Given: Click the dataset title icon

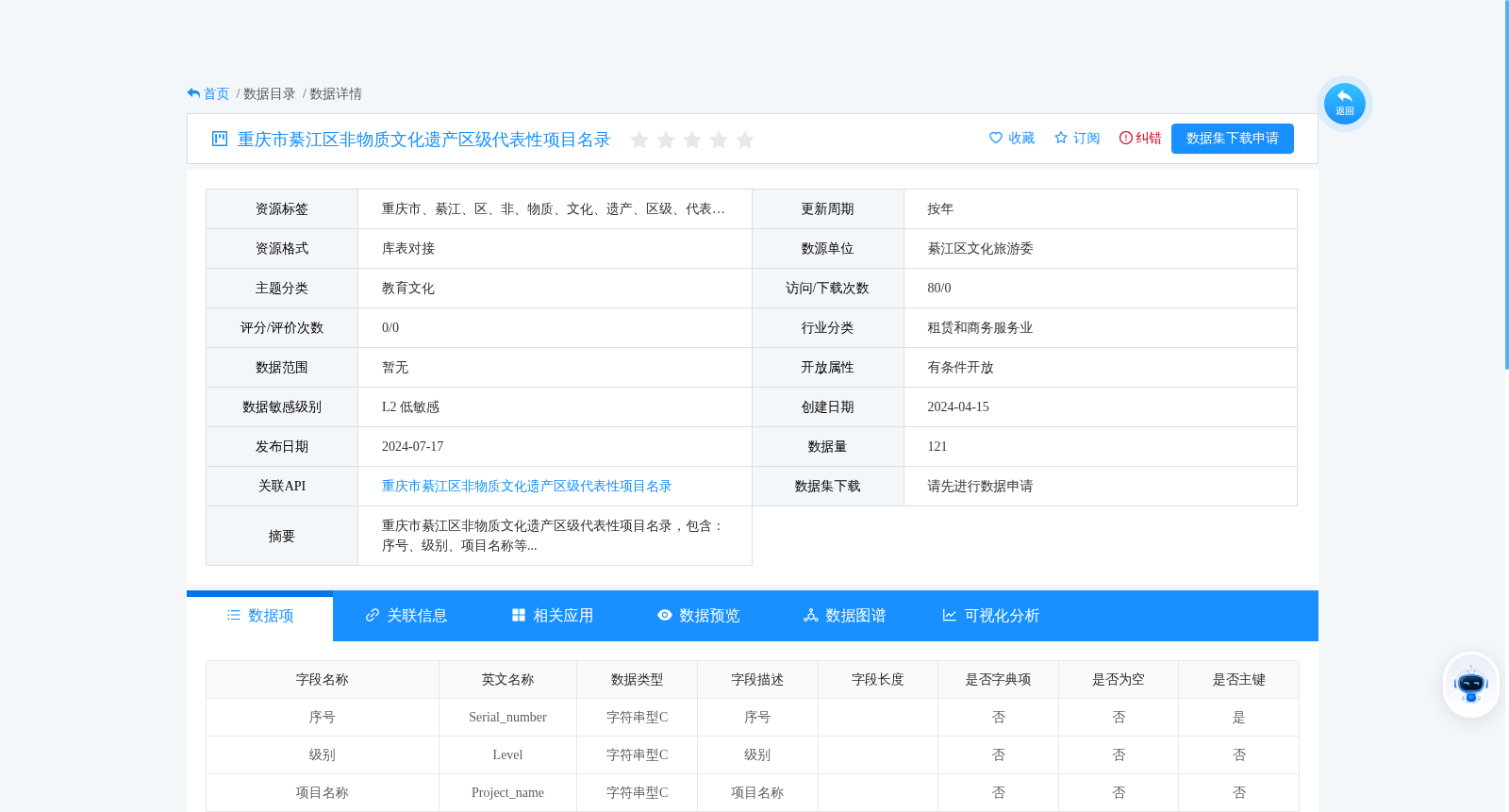Looking at the screenshot, I should 220,139.
